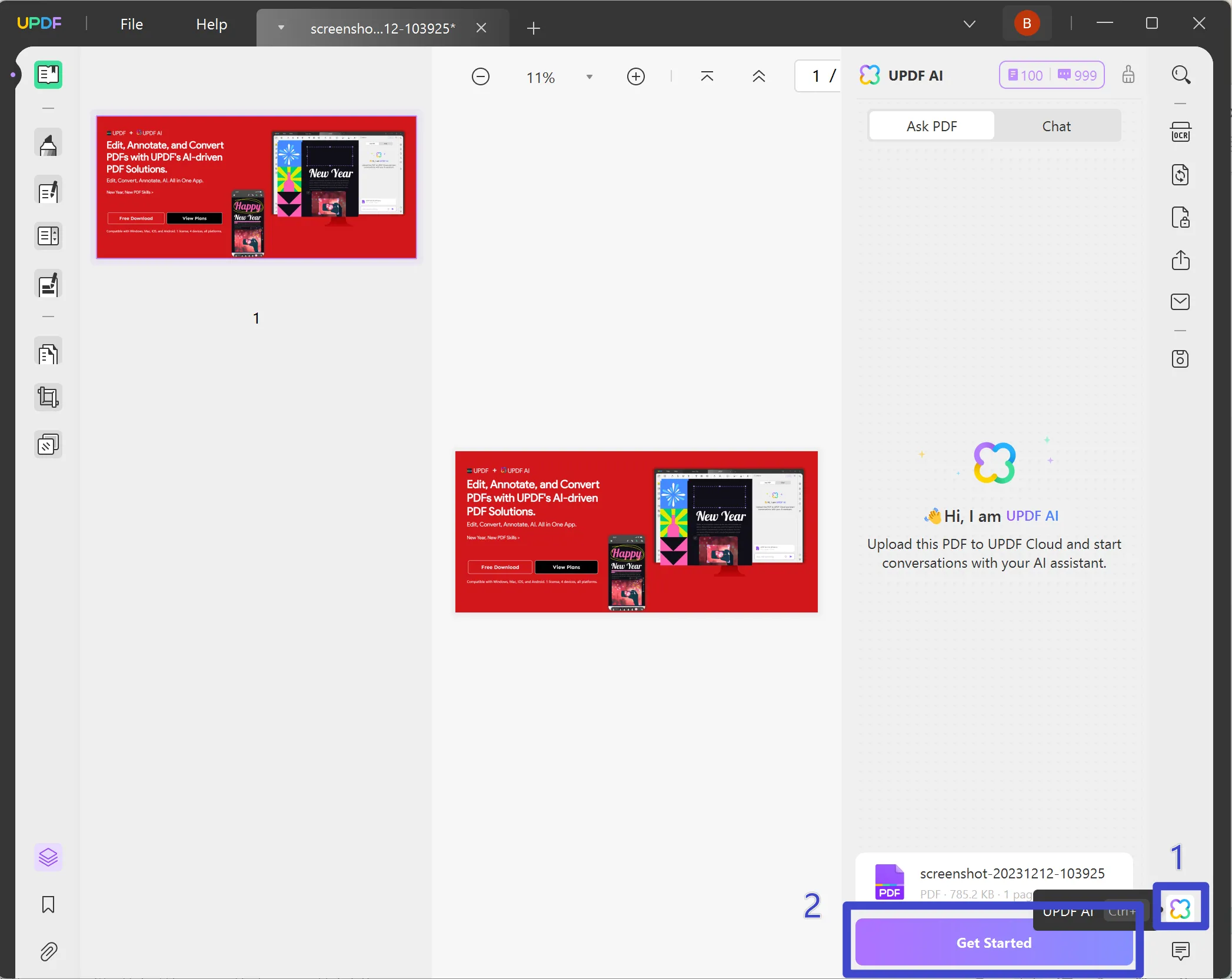Clear the AI chat with broom icon
The width and height of the screenshot is (1232, 979).
coord(1128,75)
